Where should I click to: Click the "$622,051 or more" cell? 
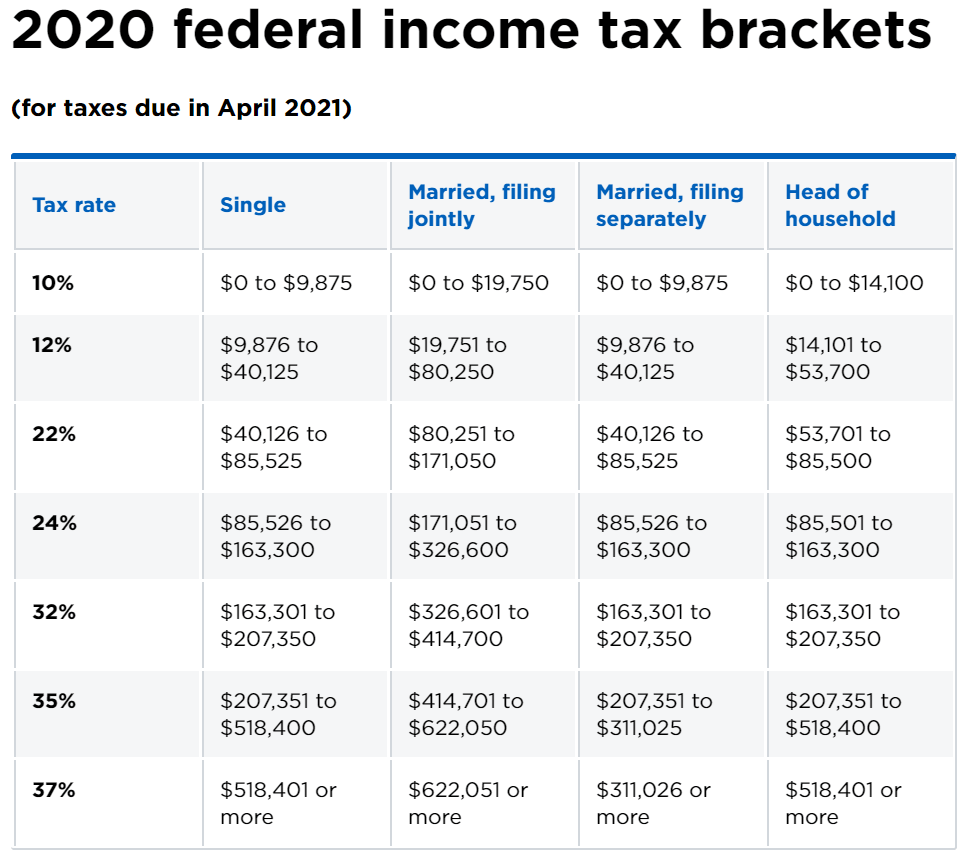tap(468, 803)
